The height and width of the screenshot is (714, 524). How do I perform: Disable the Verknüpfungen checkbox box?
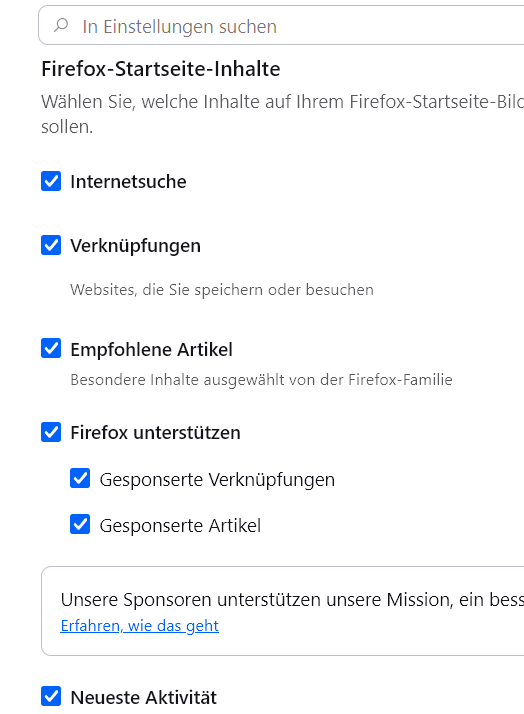[x=51, y=245]
